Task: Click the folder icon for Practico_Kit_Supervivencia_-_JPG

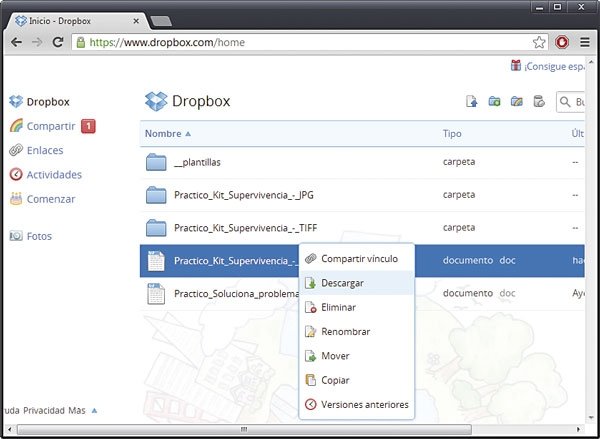Action: pos(156,195)
